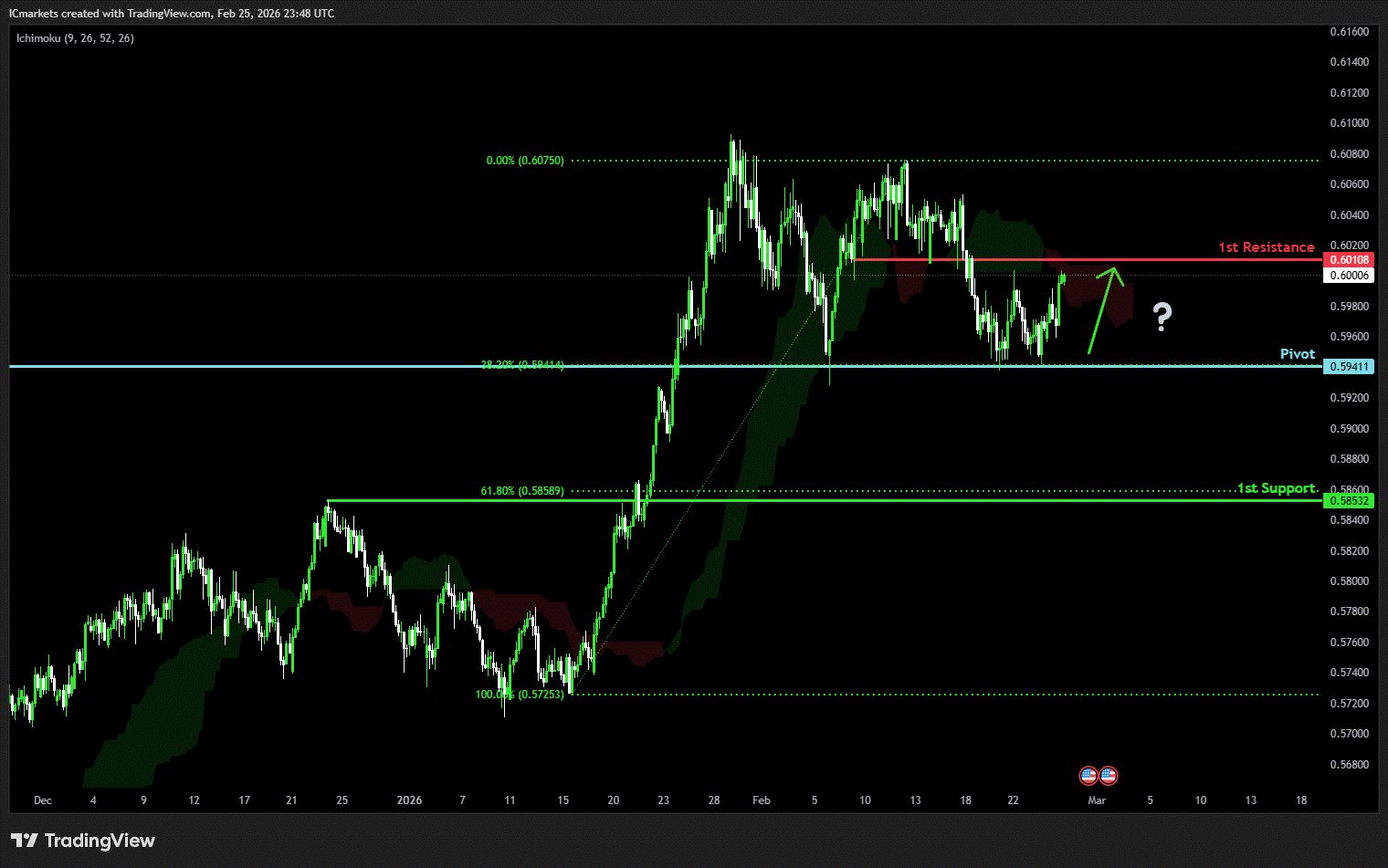The image size is (1388, 868).
Task: Click the white question mark annotation
Action: pyautogui.click(x=1161, y=317)
